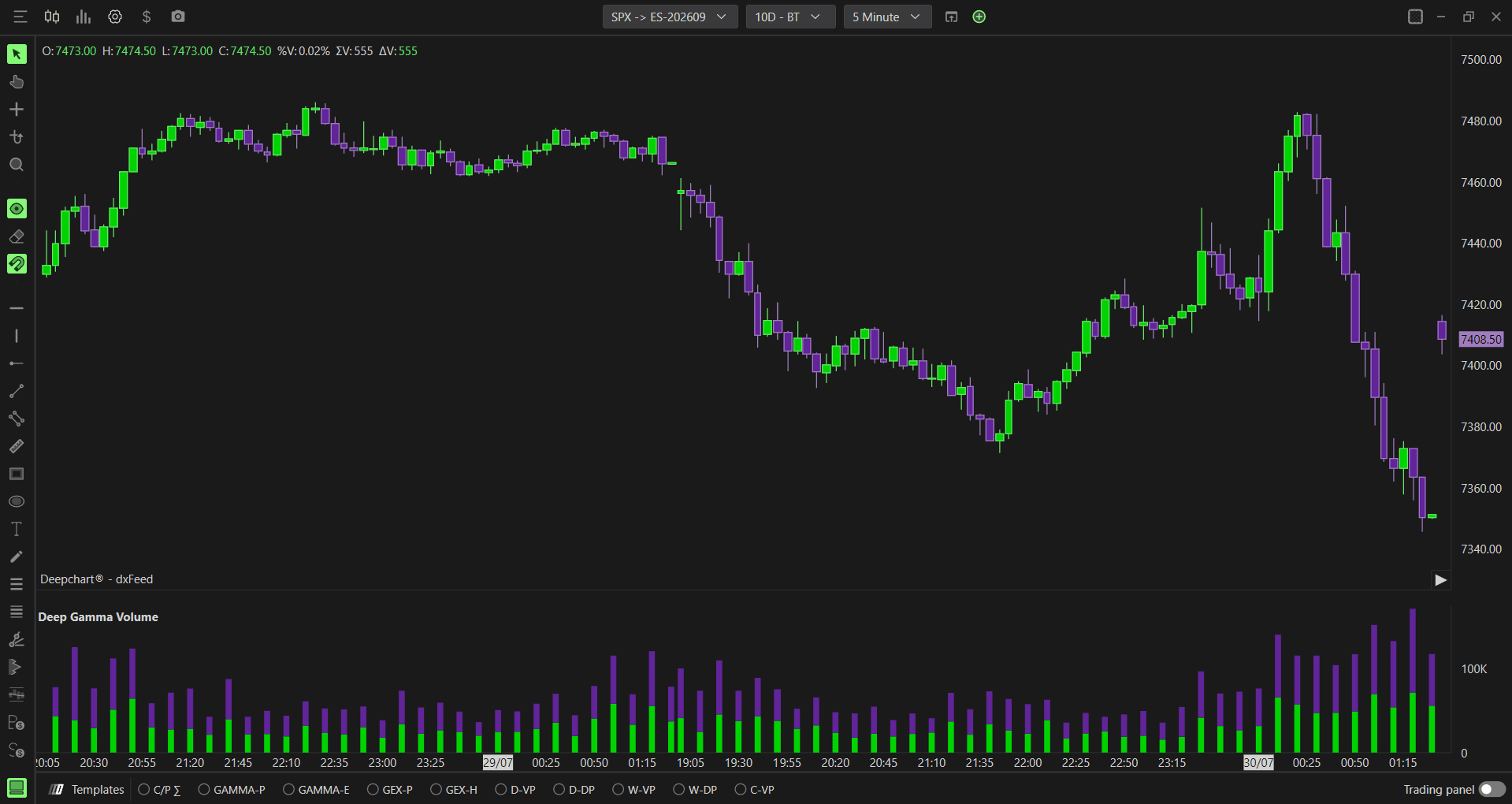Select the polyline drawing tool
1512x804 pixels.
tap(17, 419)
